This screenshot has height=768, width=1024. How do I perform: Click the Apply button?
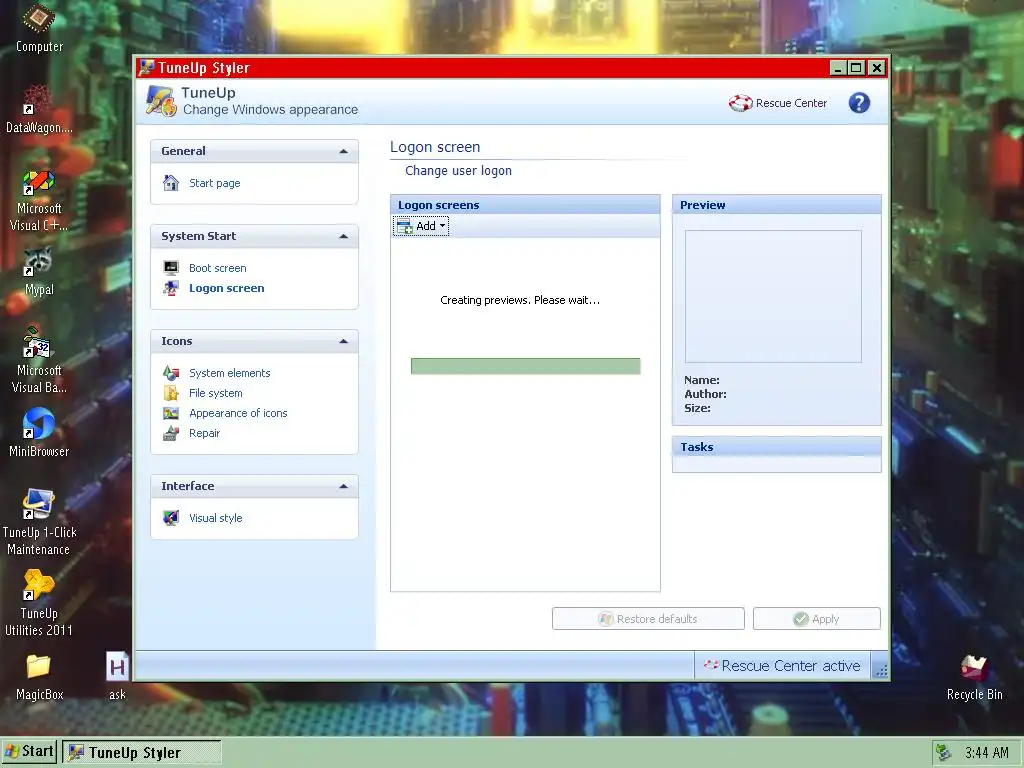click(816, 619)
